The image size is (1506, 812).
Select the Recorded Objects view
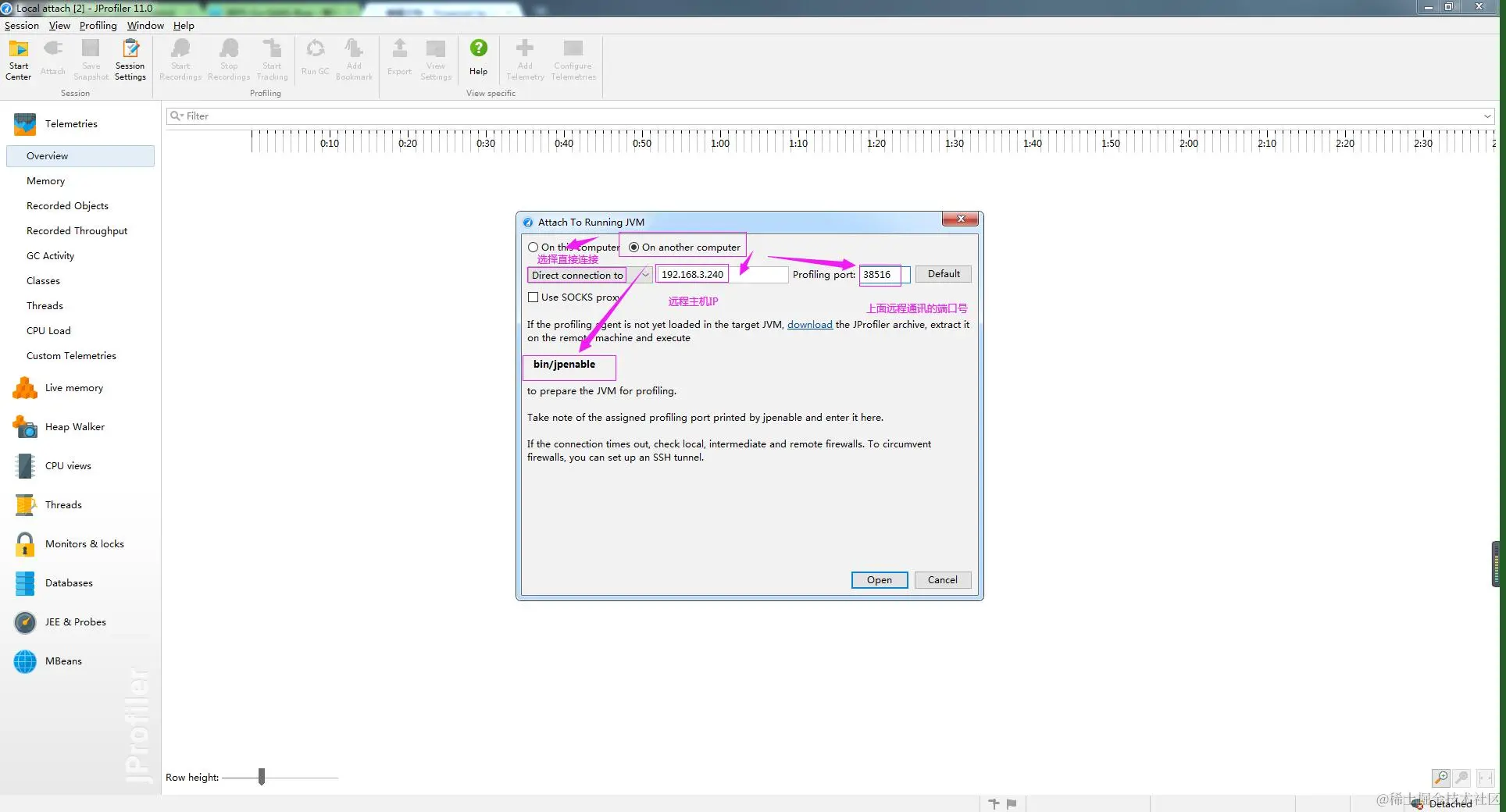tap(67, 206)
